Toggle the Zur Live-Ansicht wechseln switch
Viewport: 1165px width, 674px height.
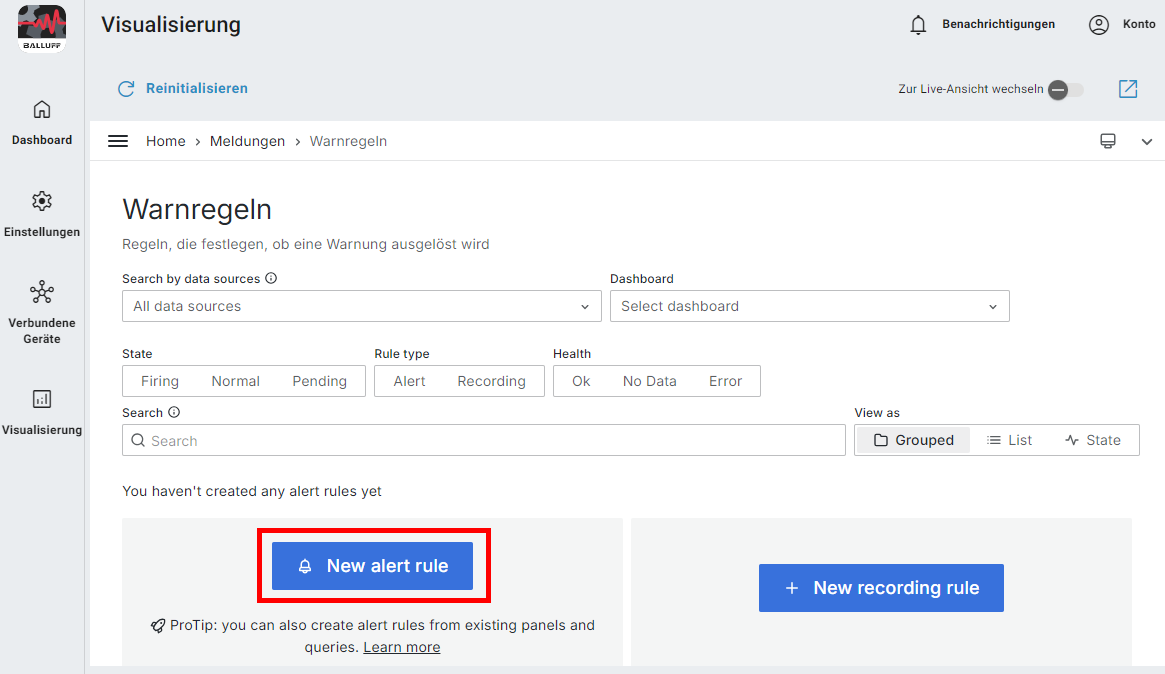(x=1064, y=90)
